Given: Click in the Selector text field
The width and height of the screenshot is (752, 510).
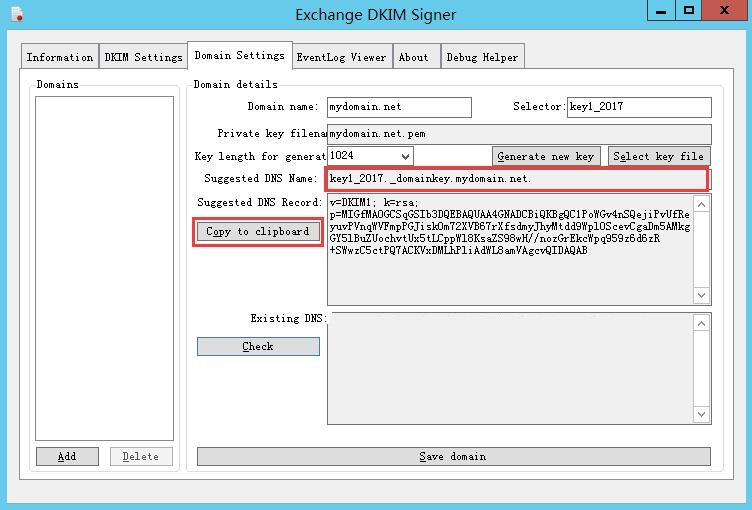Looking at the screenshot, I should [x=638, y=107].
